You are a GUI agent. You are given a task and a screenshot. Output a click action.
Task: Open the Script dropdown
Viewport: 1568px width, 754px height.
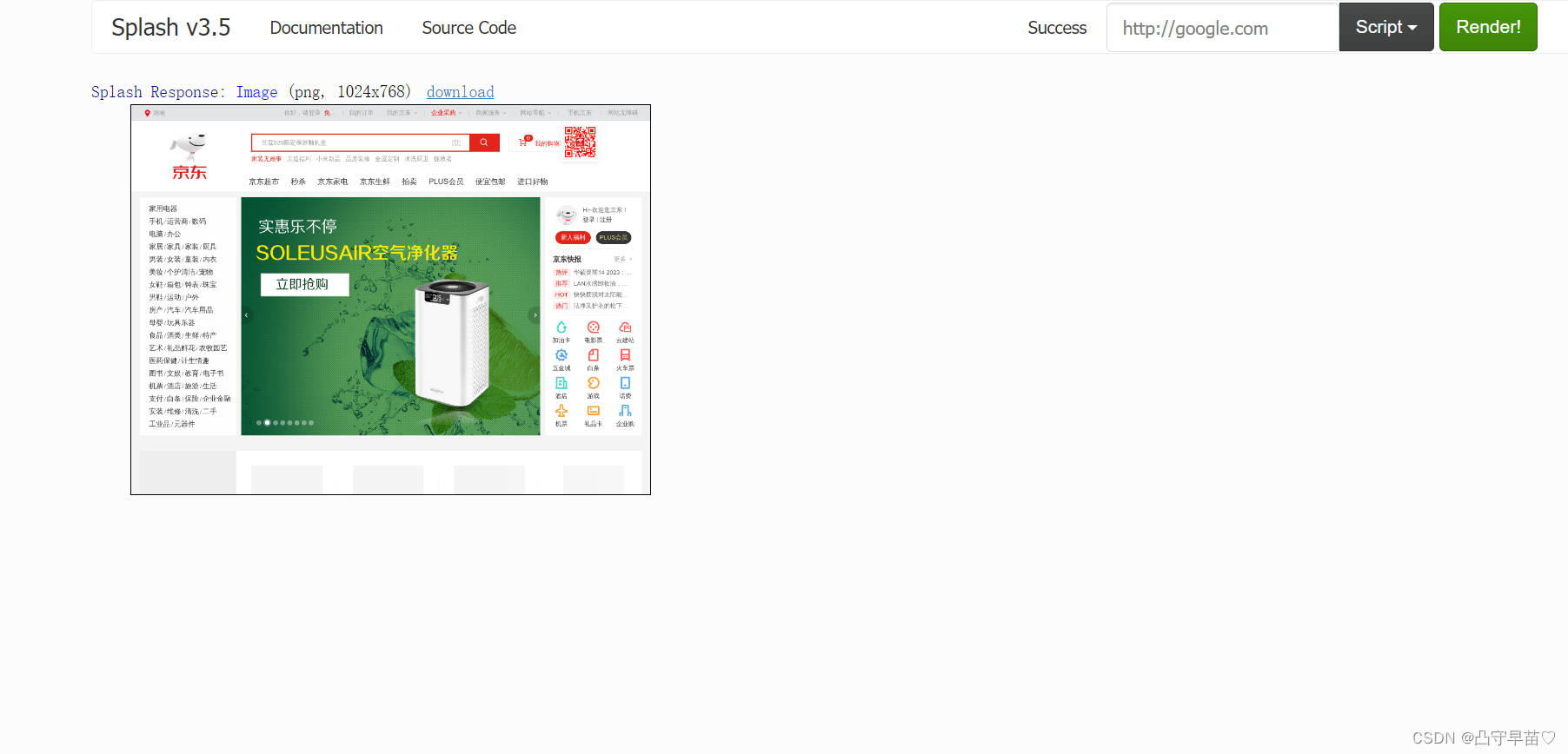pos(1386,27)
